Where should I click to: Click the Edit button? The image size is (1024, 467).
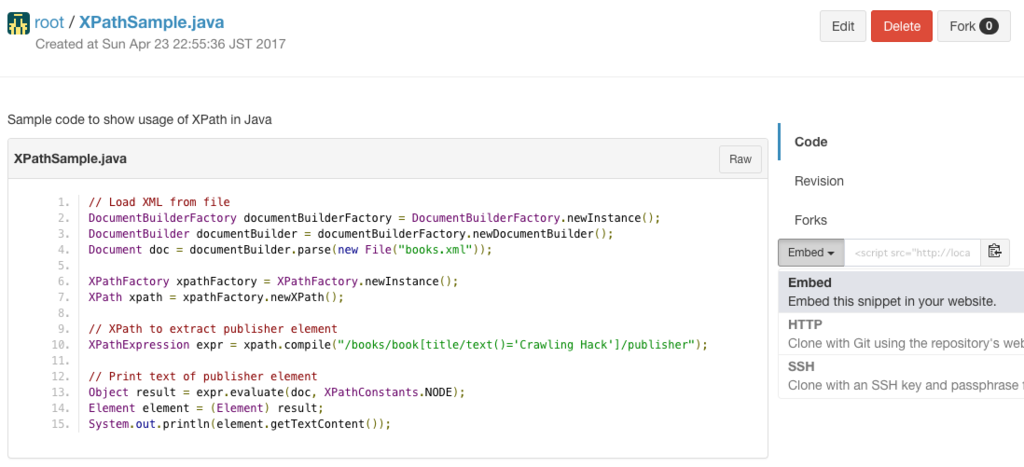click(x=843, y=26)
